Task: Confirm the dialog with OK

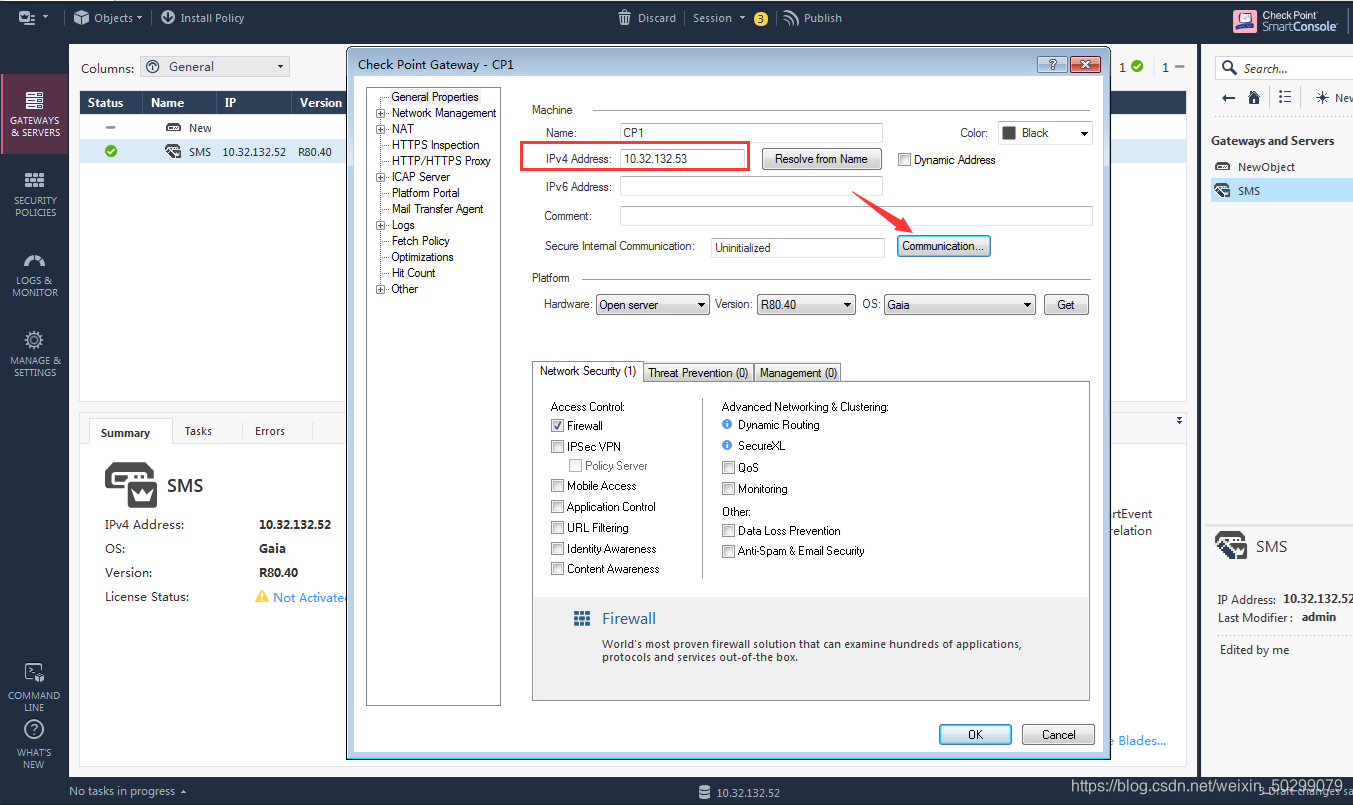Action: coord(975,734)
